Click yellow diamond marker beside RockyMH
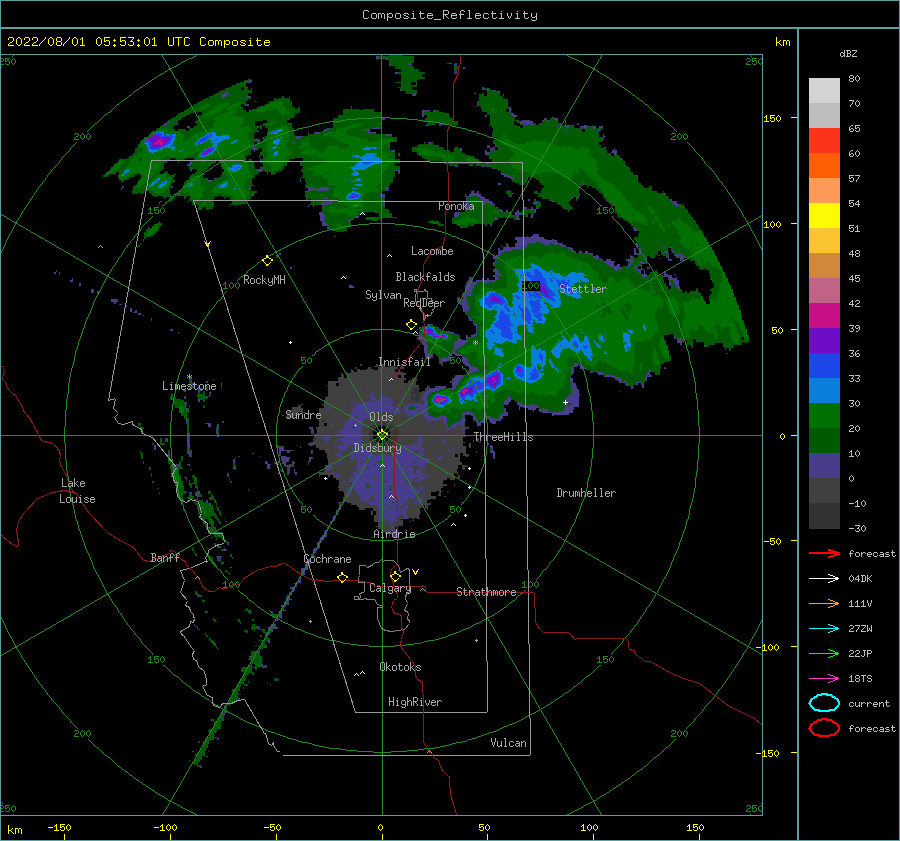This screenshot has height=841, width=900. [267, 261]
